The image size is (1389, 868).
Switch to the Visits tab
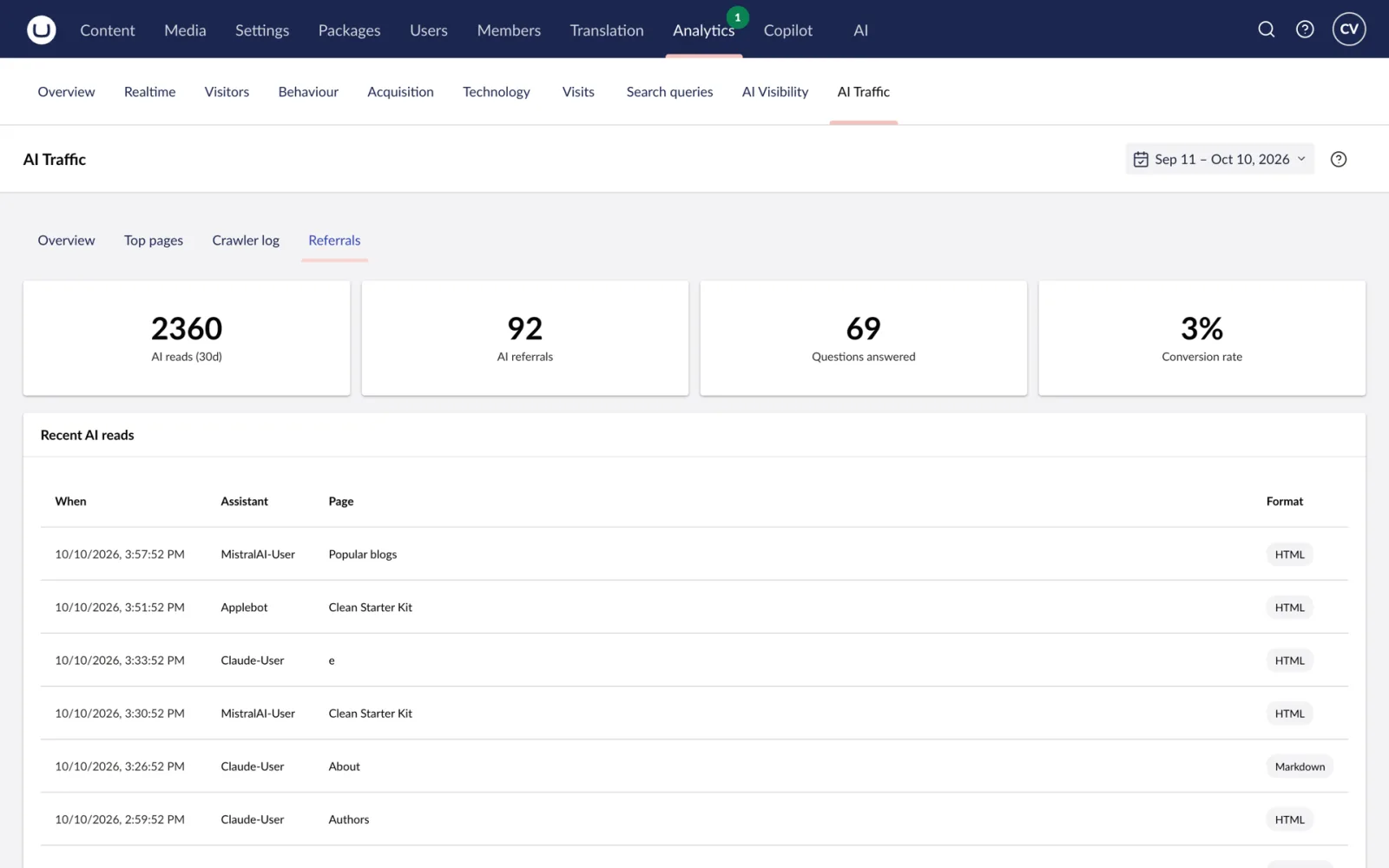(578, 92)
